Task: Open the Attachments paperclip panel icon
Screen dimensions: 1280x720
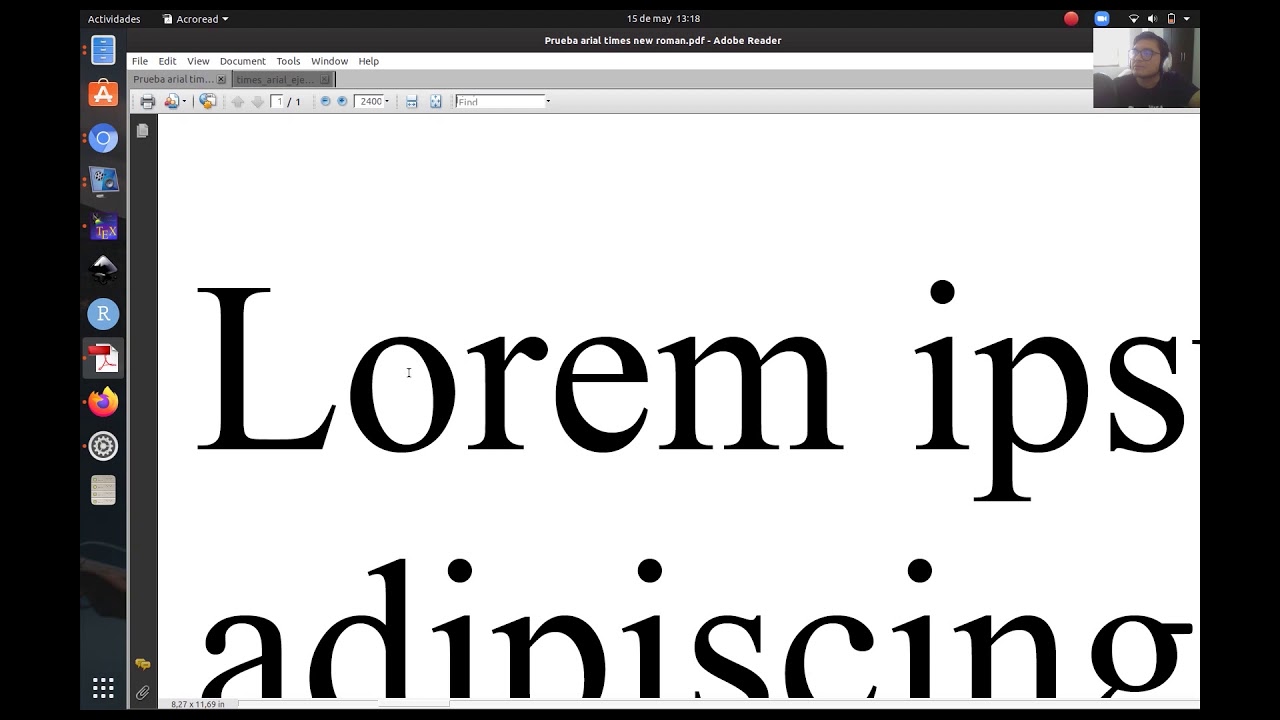Action: (x=142, y=692)
